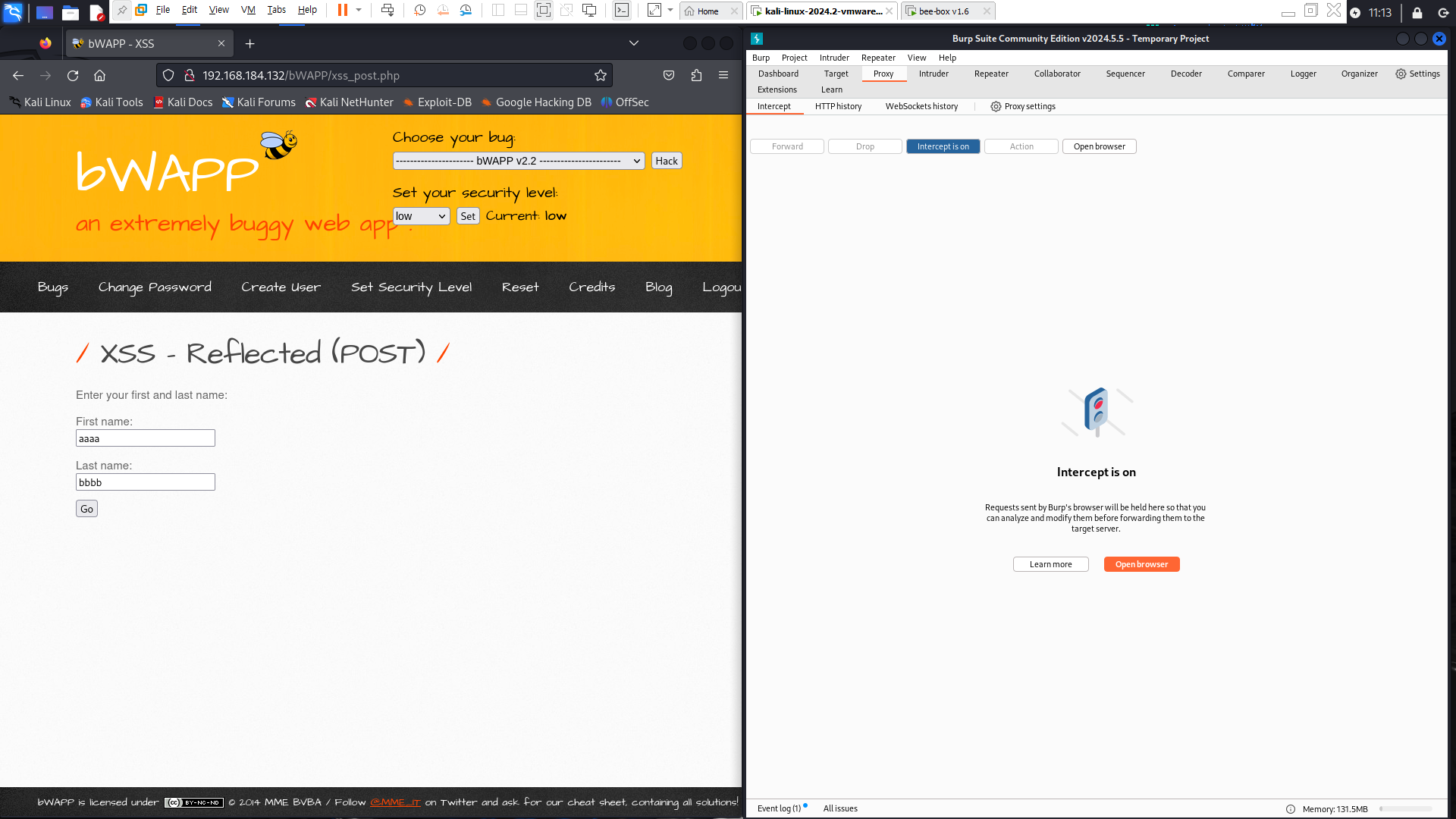Open new Firefox tab plus icon
Viewport: 1456px width, 819px height.
coord(249,43)
